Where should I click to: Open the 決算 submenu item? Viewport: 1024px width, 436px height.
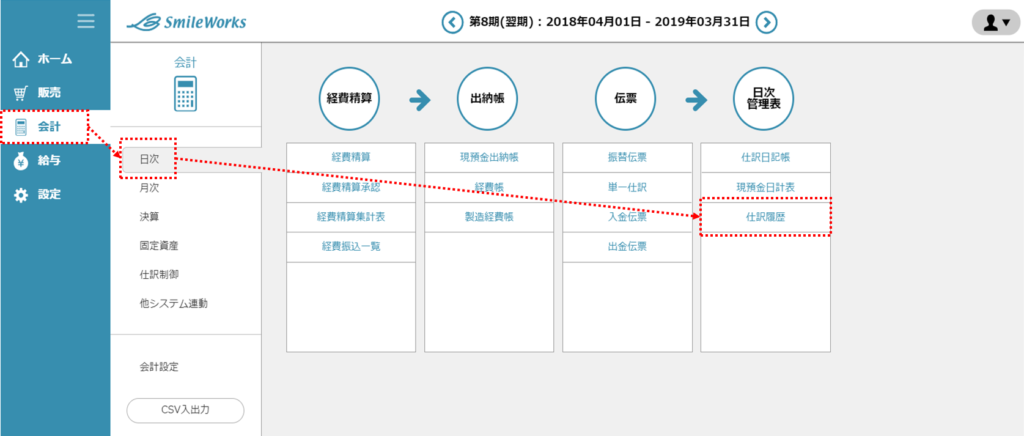pyautogui.click(x=150, y=217)
